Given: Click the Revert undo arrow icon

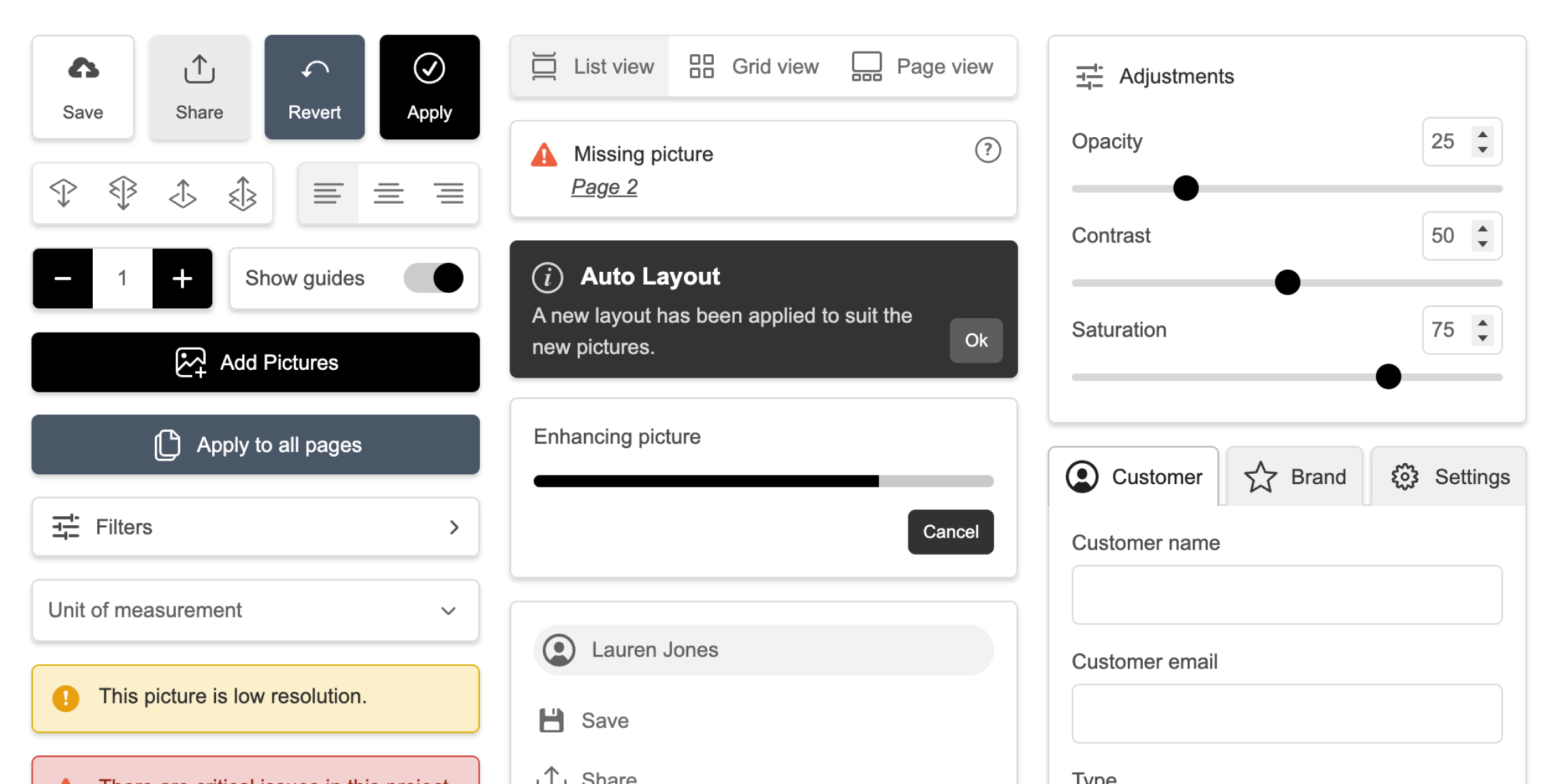Looking at the screenshot, I should pyautogui.click(x=315, y=69).
